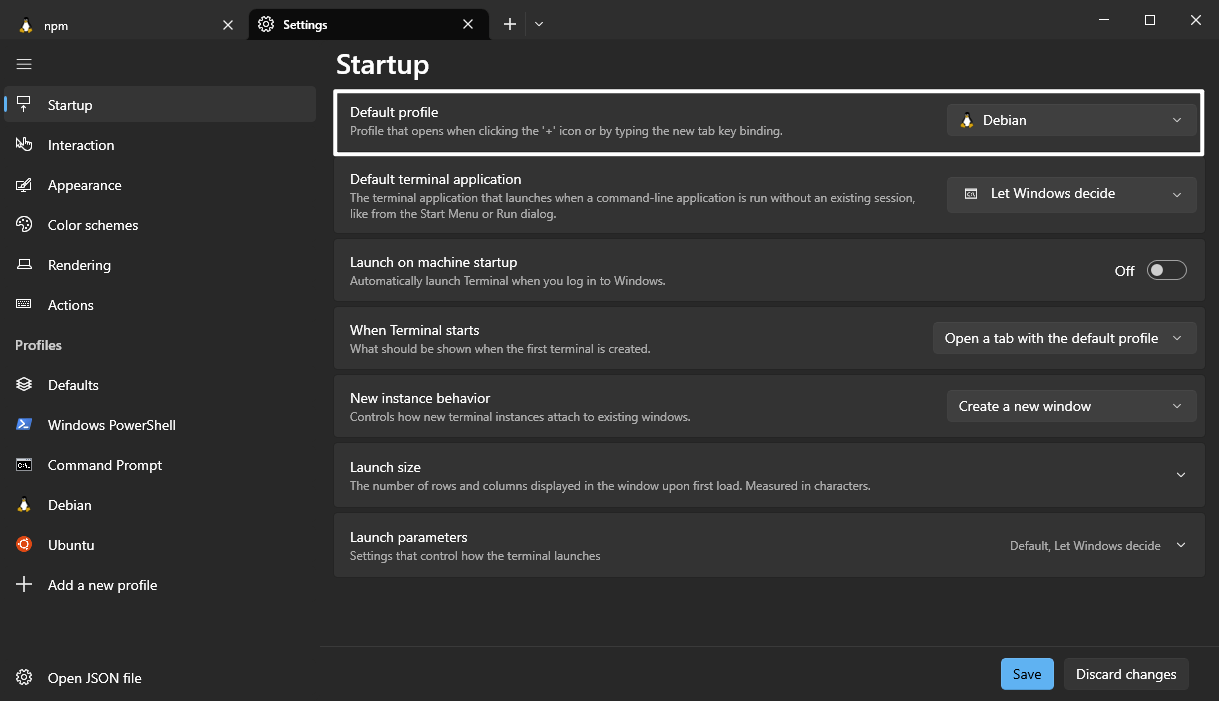
Task: Expand the Launch size section
Action: click(x=1180, y=475)
